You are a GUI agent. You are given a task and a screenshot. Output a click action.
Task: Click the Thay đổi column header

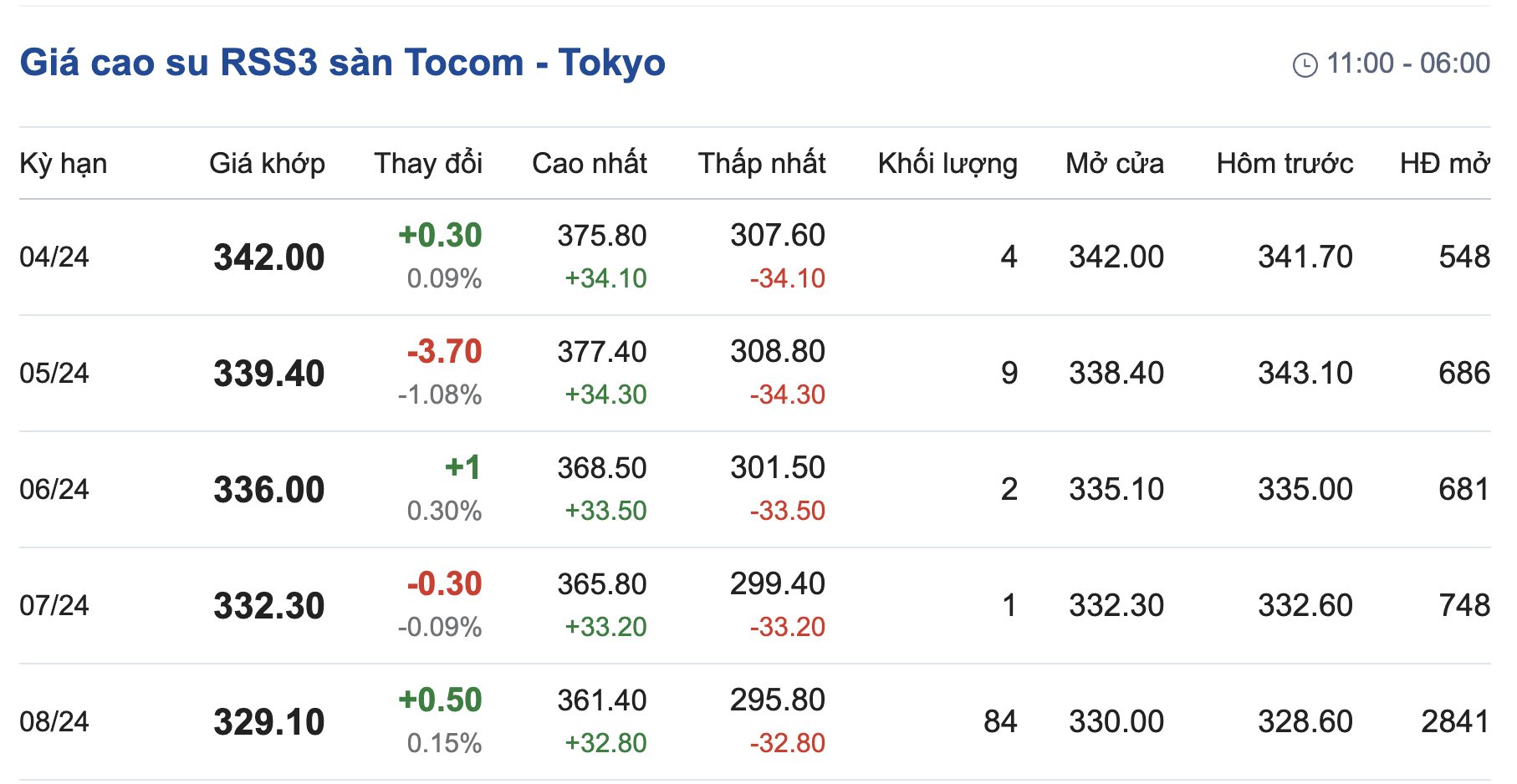pyautogui.click(x=428, y=164)
